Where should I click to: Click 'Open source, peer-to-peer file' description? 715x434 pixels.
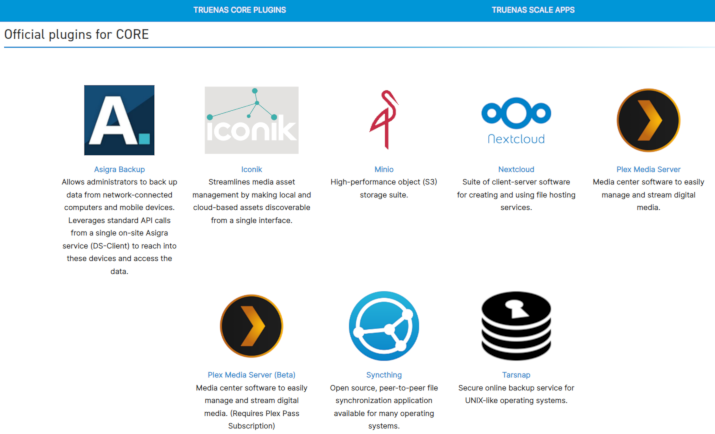tap(384, 407)
